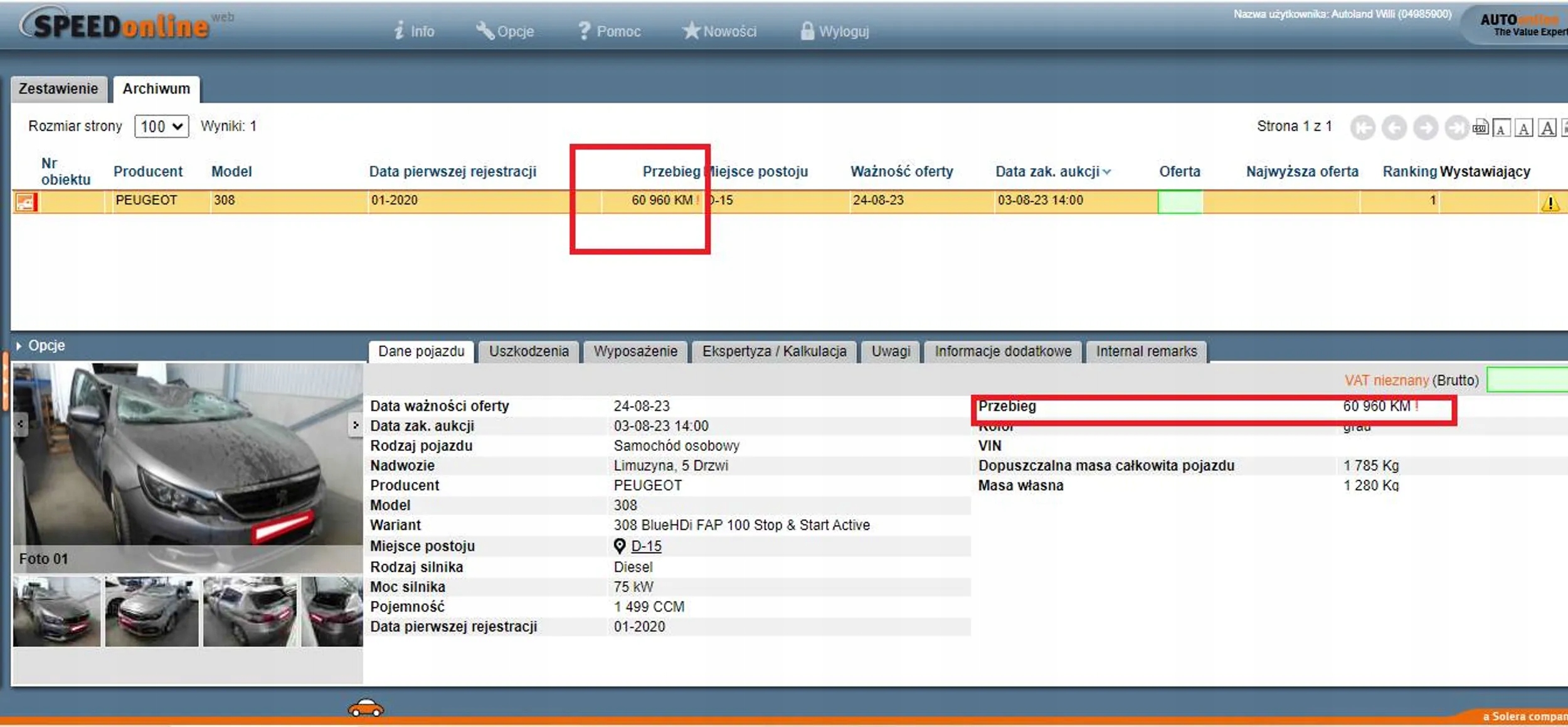The height and width of the screenshot is (727, 1568).
Task: Select the third car photo thumbnail
Action: pyautogui.click(x=249, y=611)
